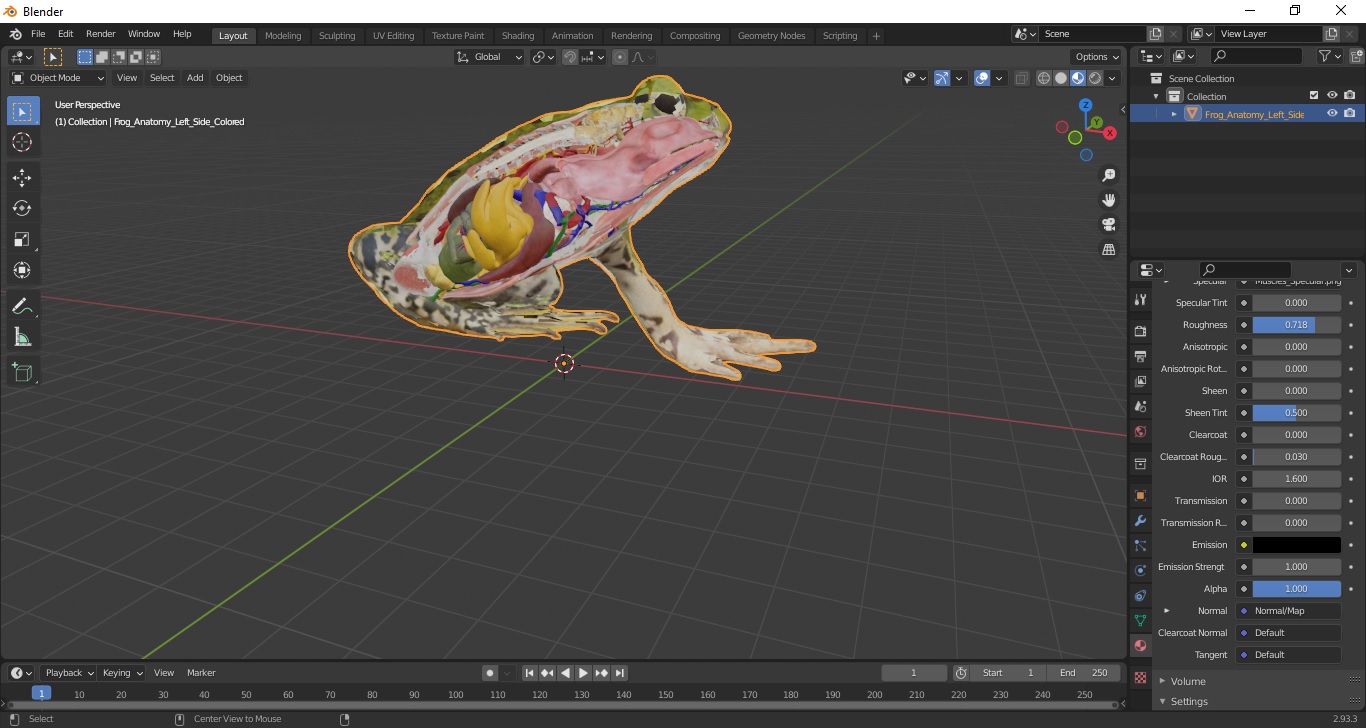Hide Frog_Anatomy_Left_Side object in viewport
1366x728 pixels.
point(1332,114)
